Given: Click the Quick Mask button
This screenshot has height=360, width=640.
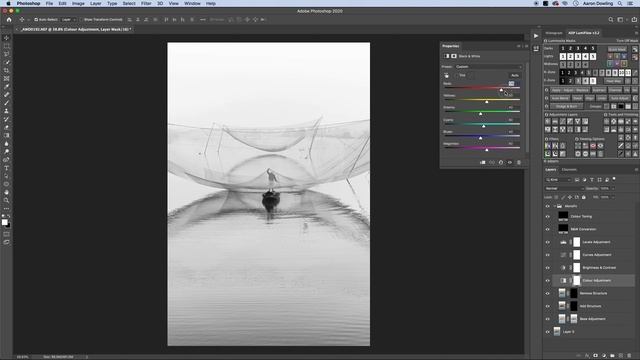Looking at the screenshot, I should pyautogui.click(x=617, y=49).
